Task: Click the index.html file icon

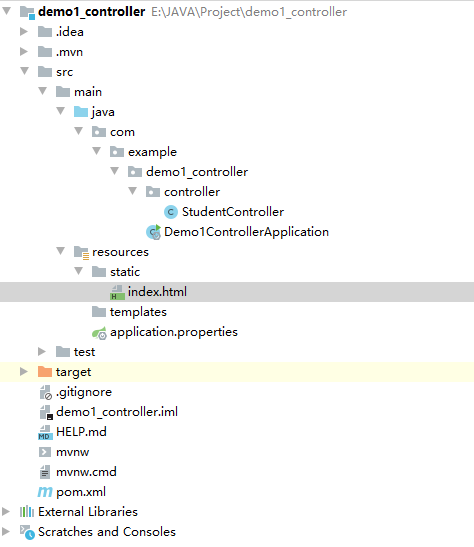Action: click(x=117, y=292)
